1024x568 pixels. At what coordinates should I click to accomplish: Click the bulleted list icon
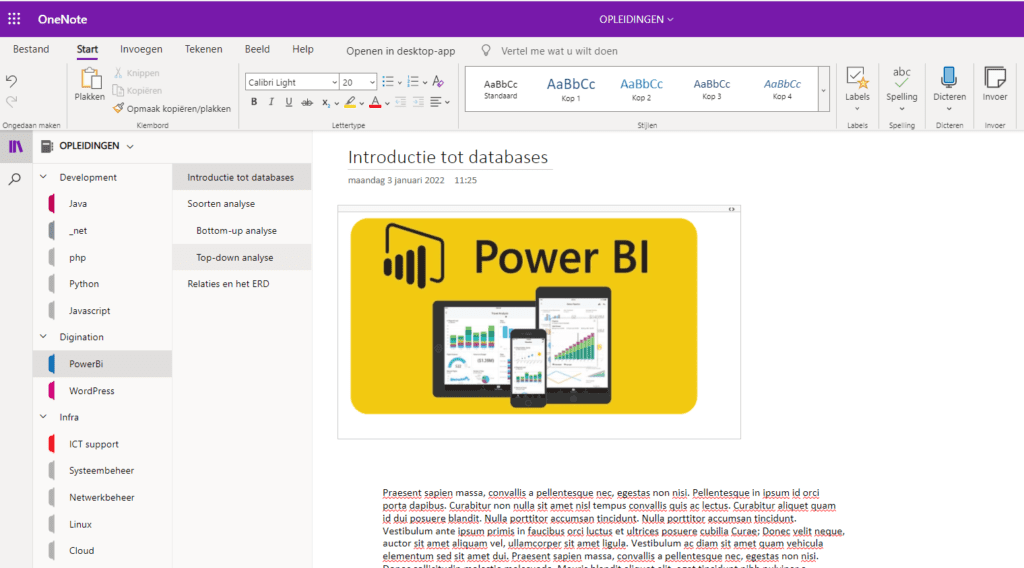[388, 82]
